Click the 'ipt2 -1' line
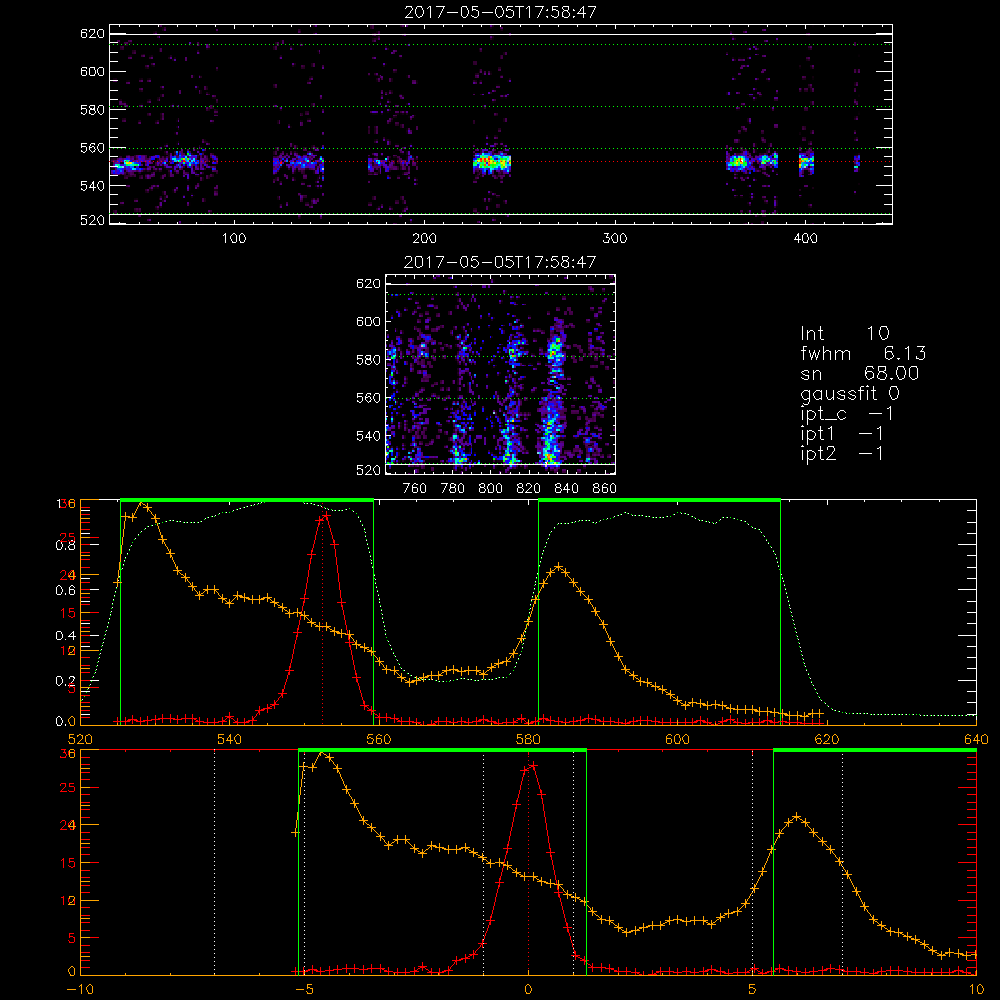 pos(841,453)
